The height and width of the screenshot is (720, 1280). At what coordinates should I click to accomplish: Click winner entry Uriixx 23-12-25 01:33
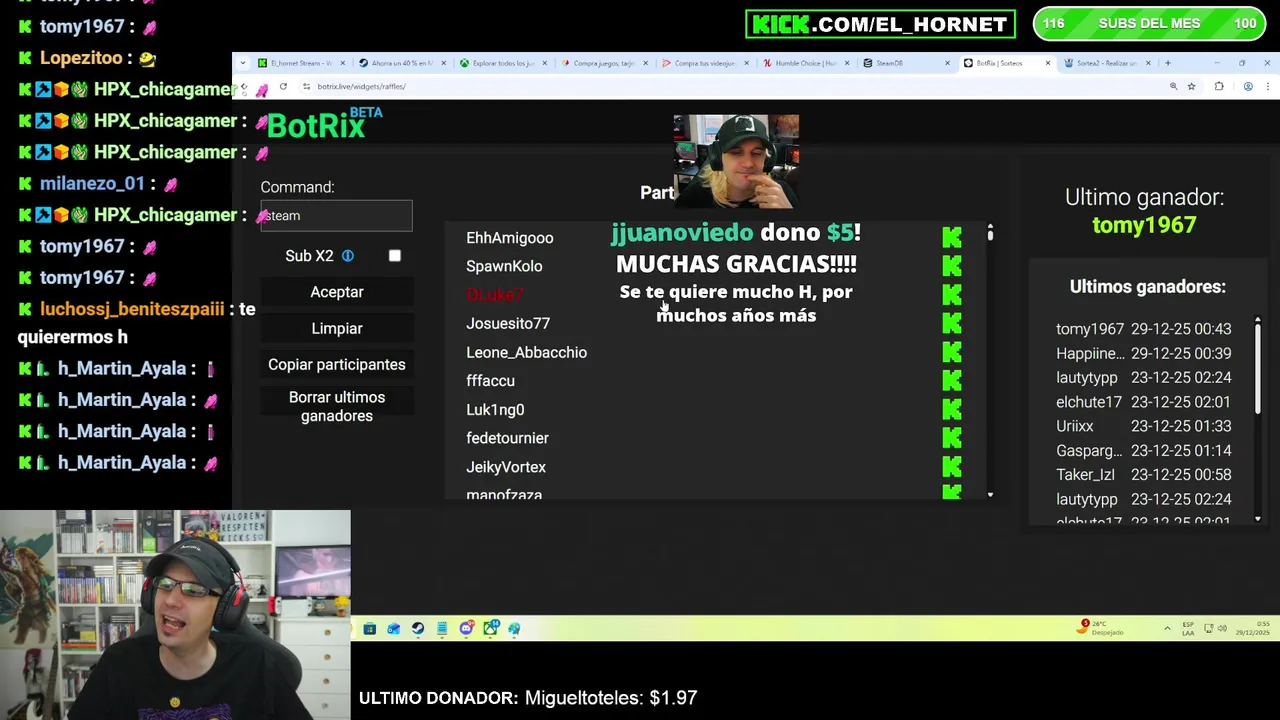pos(1143,426)
